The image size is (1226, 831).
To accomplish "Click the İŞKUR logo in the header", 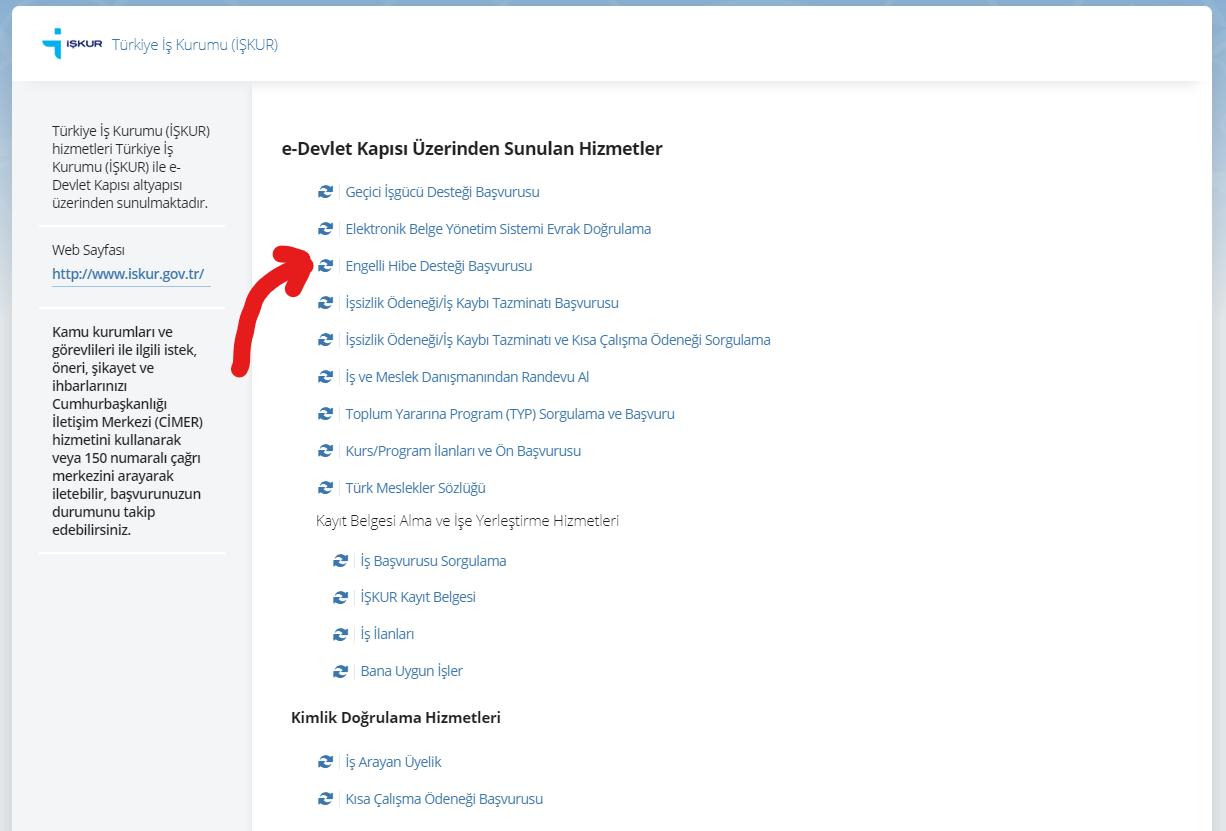I will 72,44.
